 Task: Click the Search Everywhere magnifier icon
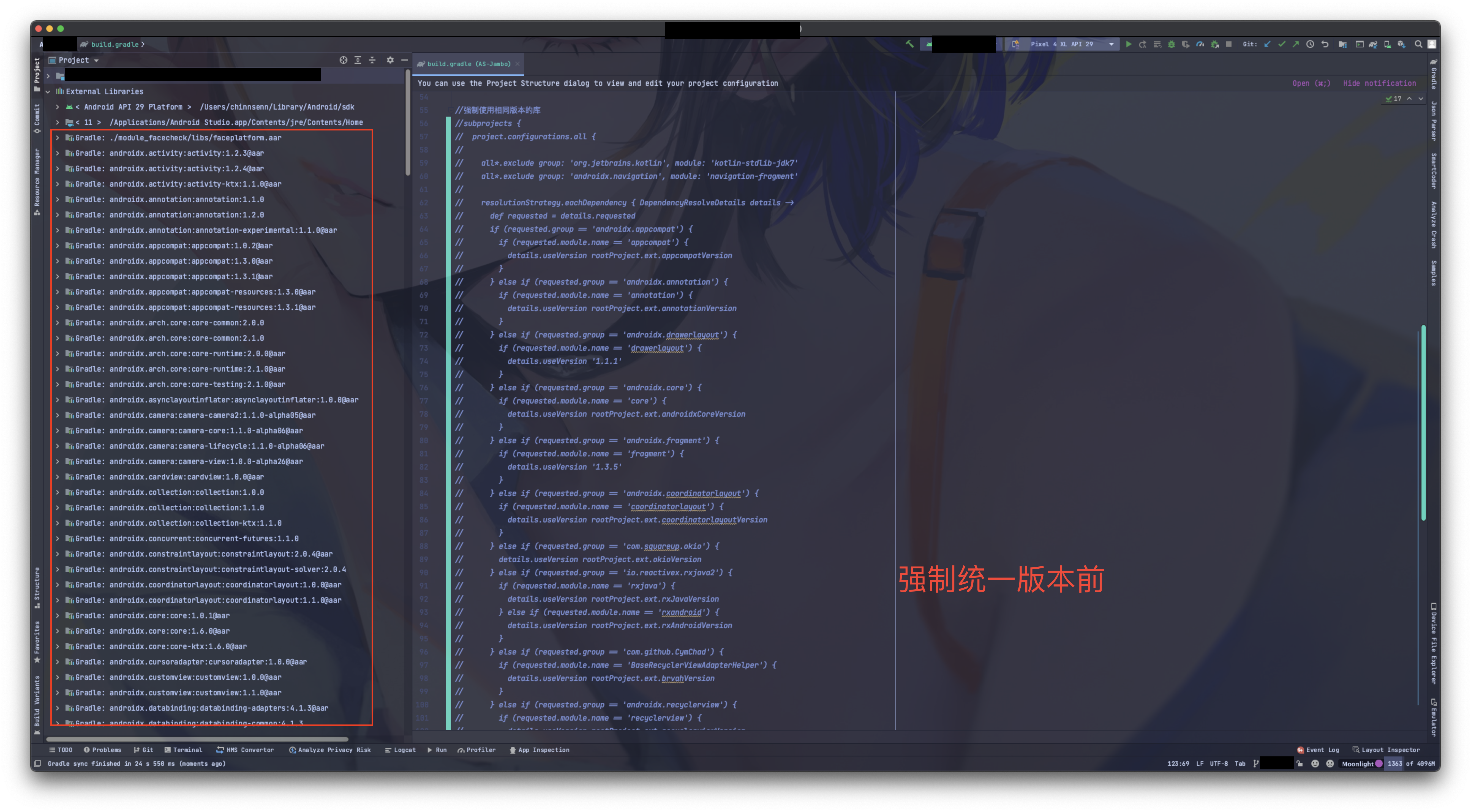(1418, 44)
